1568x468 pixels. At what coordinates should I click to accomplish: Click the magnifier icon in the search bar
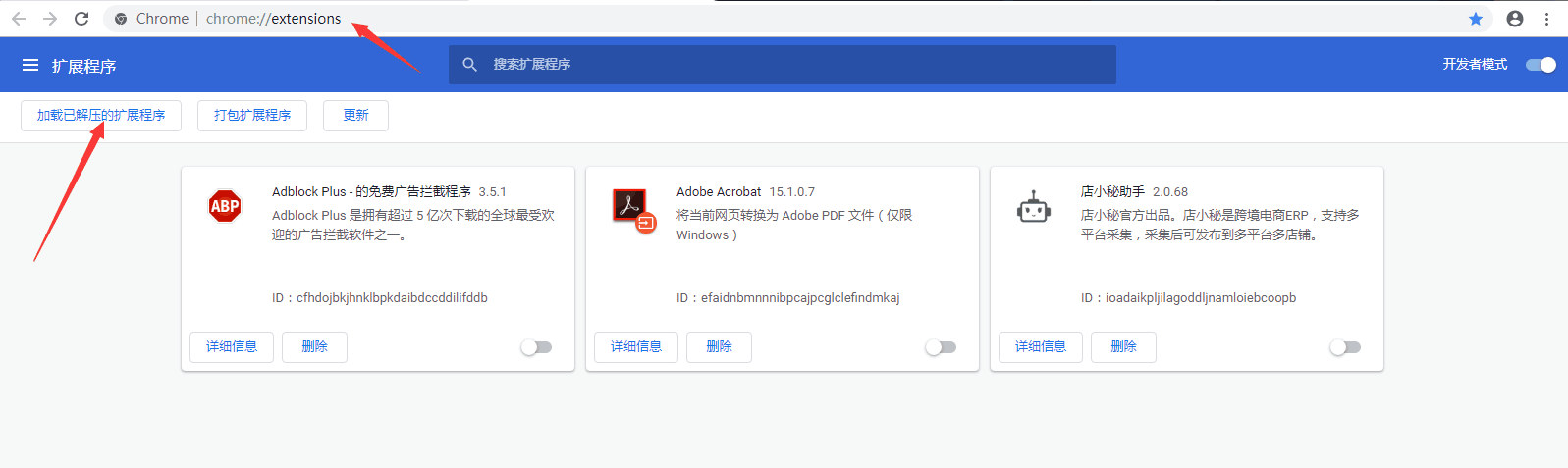pyautogui.click(x=469, y=64)
